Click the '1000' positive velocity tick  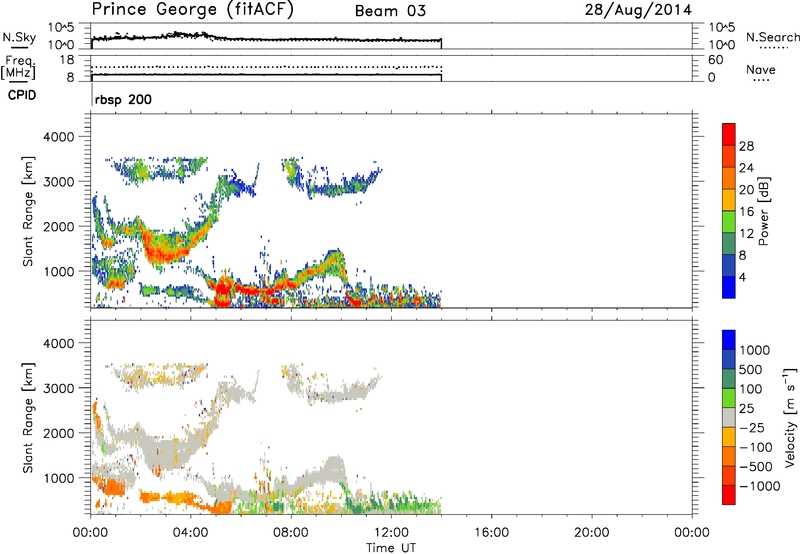(755, 350)
